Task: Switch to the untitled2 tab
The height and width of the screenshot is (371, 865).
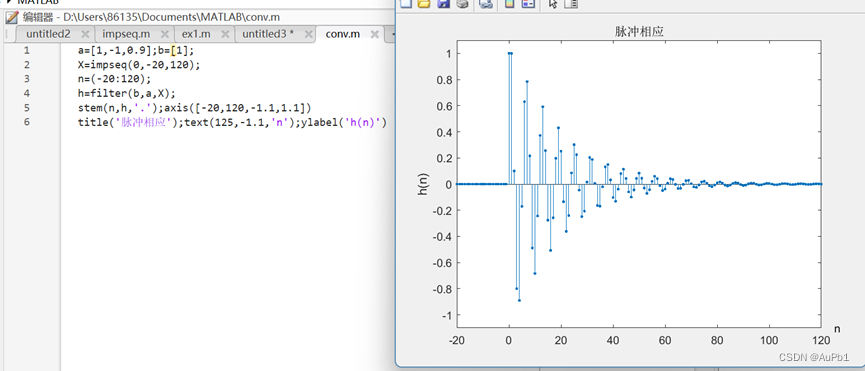Action: pos(48,34)
